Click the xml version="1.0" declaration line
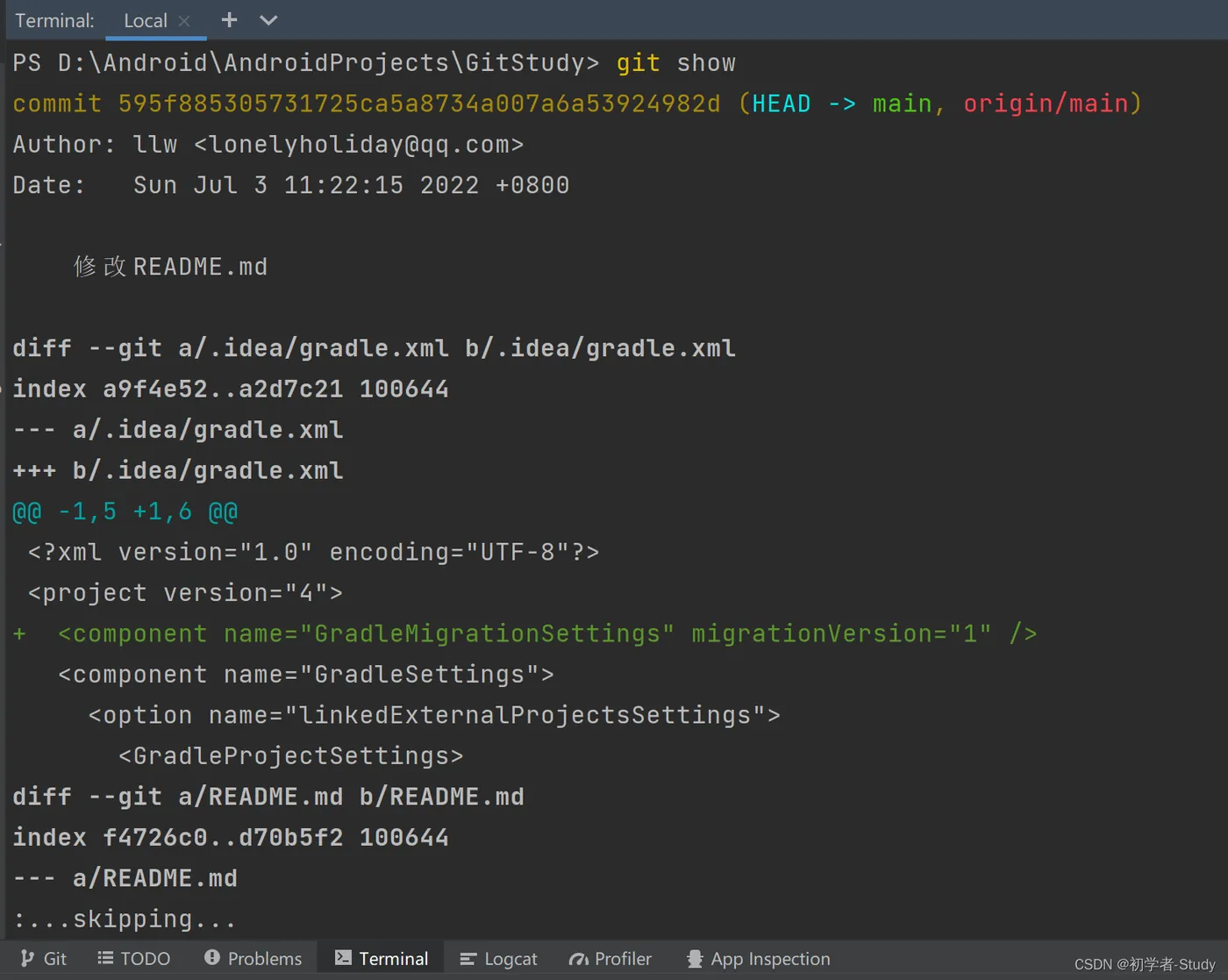Screen dimensions: 1228x980 (x=313, y=552)
